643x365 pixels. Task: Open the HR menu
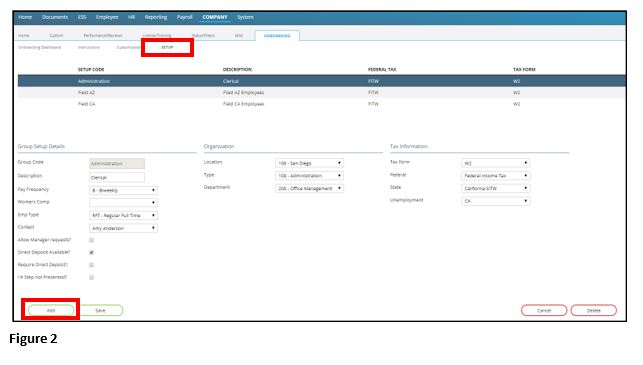click(x=131, y=17)
